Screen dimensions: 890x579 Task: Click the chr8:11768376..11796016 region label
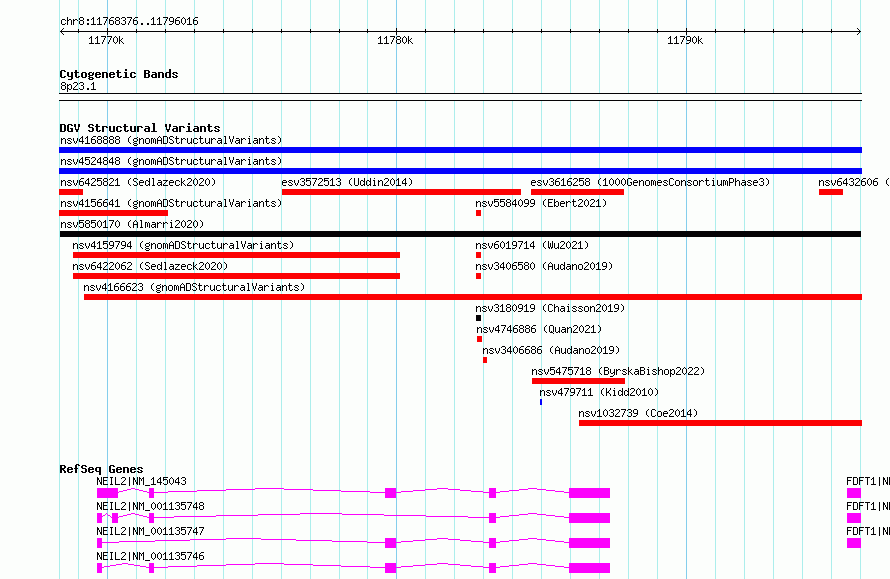tap(129, 21)
